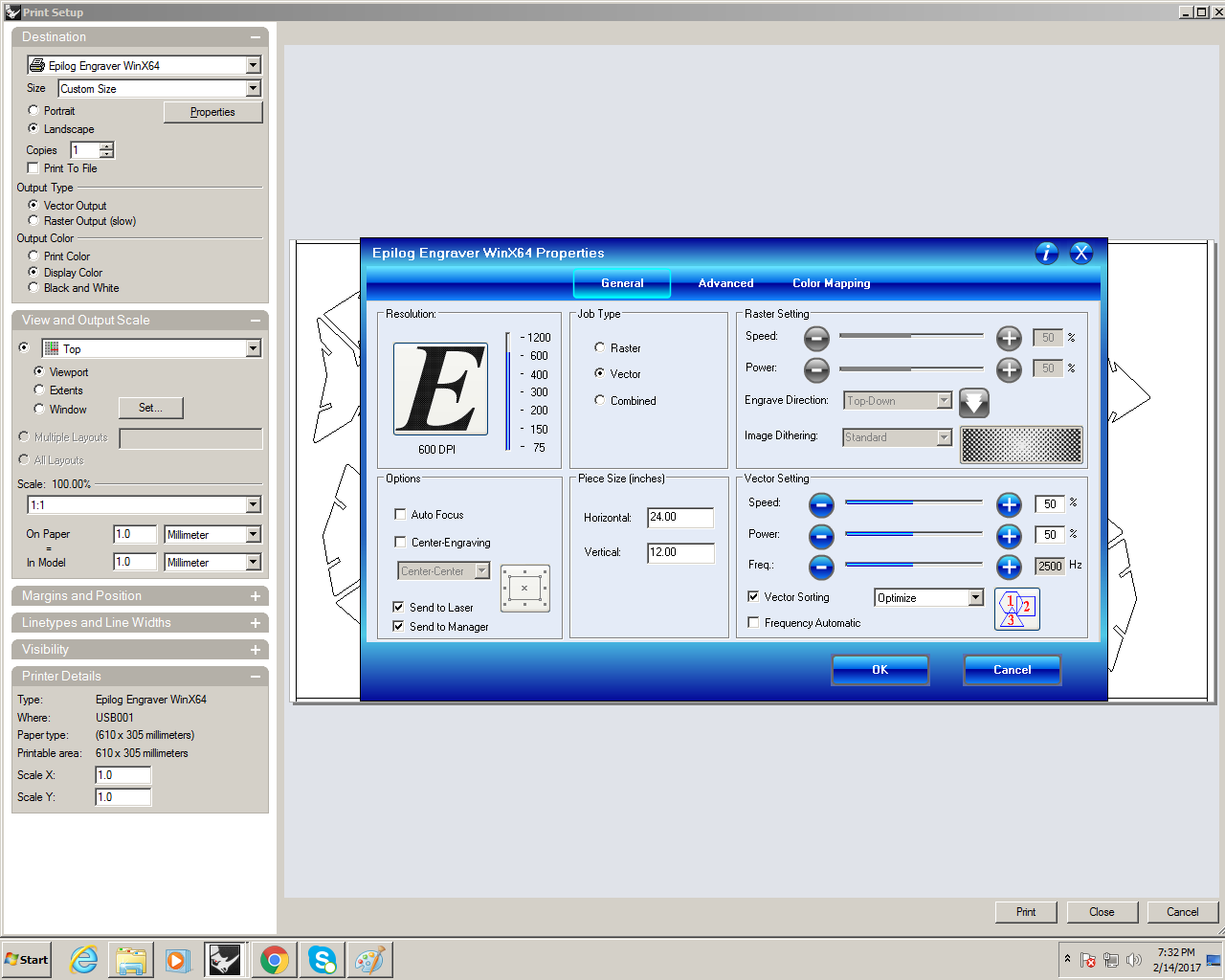Image resolution: width=1225 pixels, height=980 pixels.
Task: Decrease vector power with minus icon
Action: tap(821, 536)
